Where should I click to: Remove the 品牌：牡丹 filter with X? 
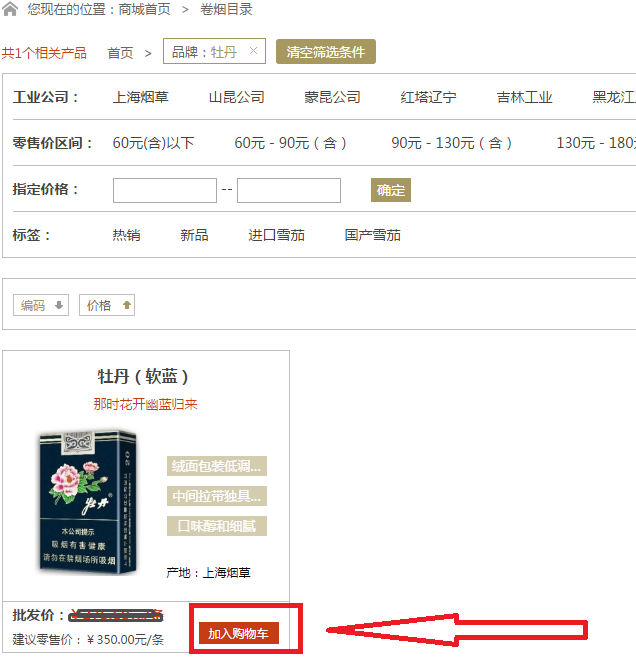coord(253,51)
